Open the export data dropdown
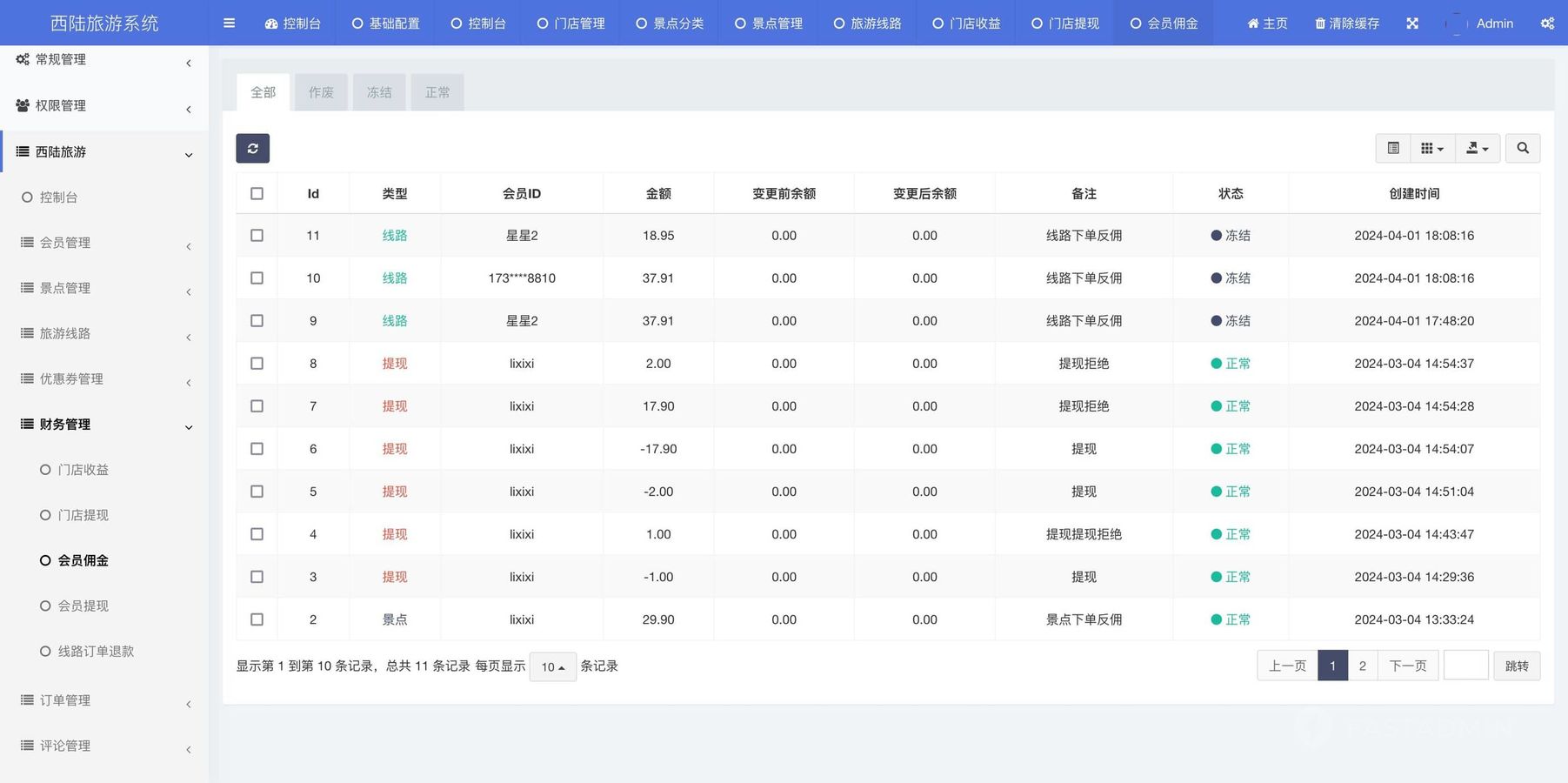Viewport: 1568px width, 783px height. point(1477,149)
